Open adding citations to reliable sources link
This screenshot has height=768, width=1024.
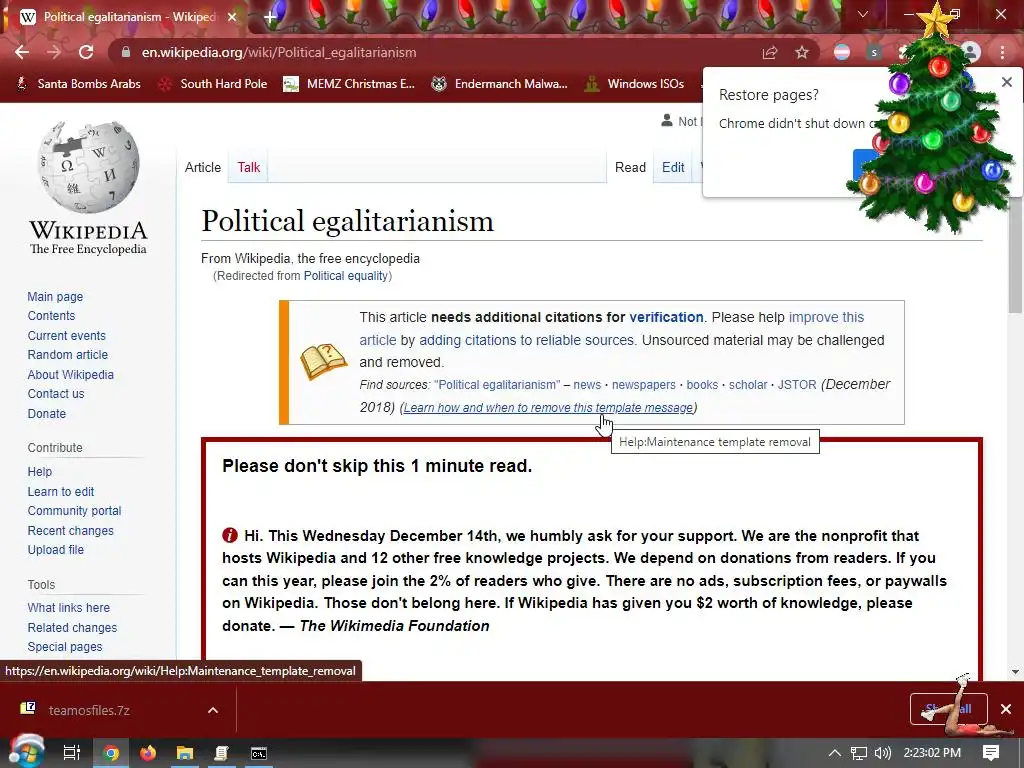[526, 340]
